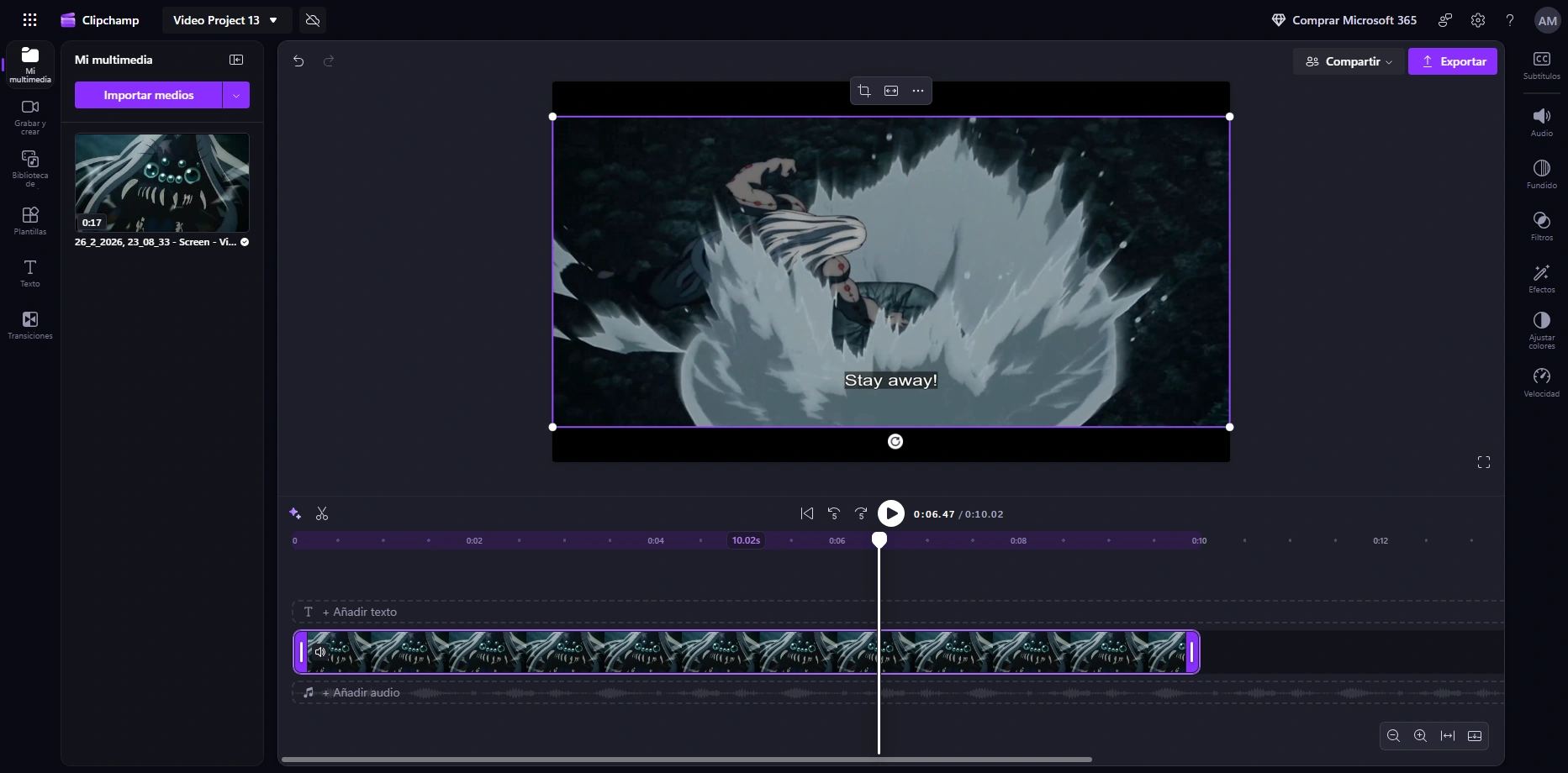1568x773 pixels.
Task: Open the Grabar y crear tab
Action: (x=30, y=117)
